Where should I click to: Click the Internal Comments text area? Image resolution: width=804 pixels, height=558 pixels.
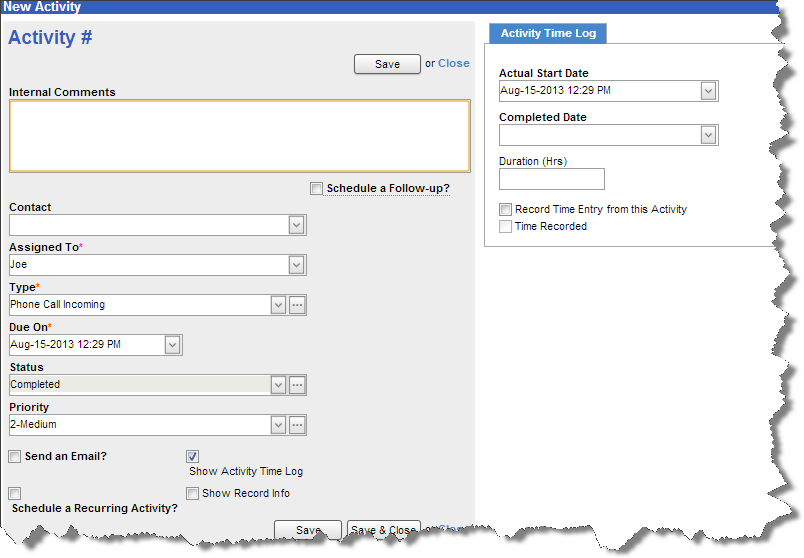(x=239, y=136)
